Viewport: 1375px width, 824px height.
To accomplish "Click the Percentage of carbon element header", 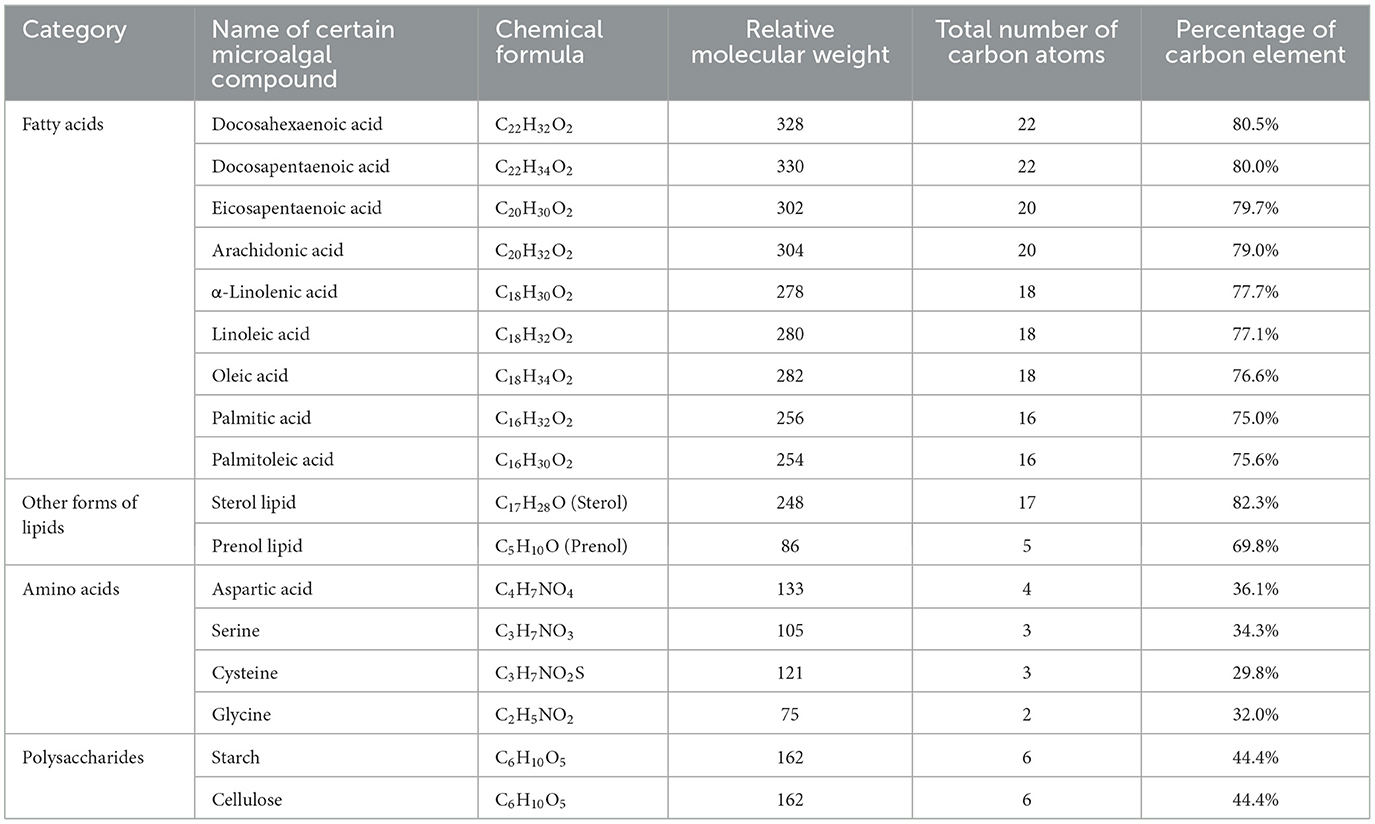I will [1255, 42].
